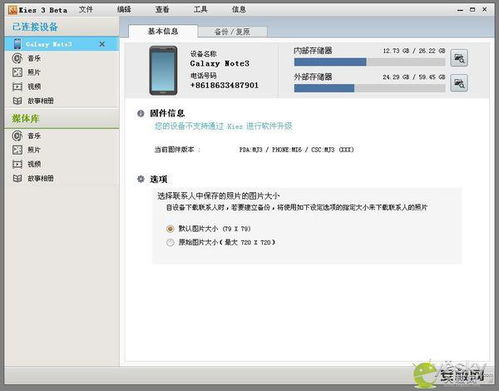Maximize the Kies window

472,10
